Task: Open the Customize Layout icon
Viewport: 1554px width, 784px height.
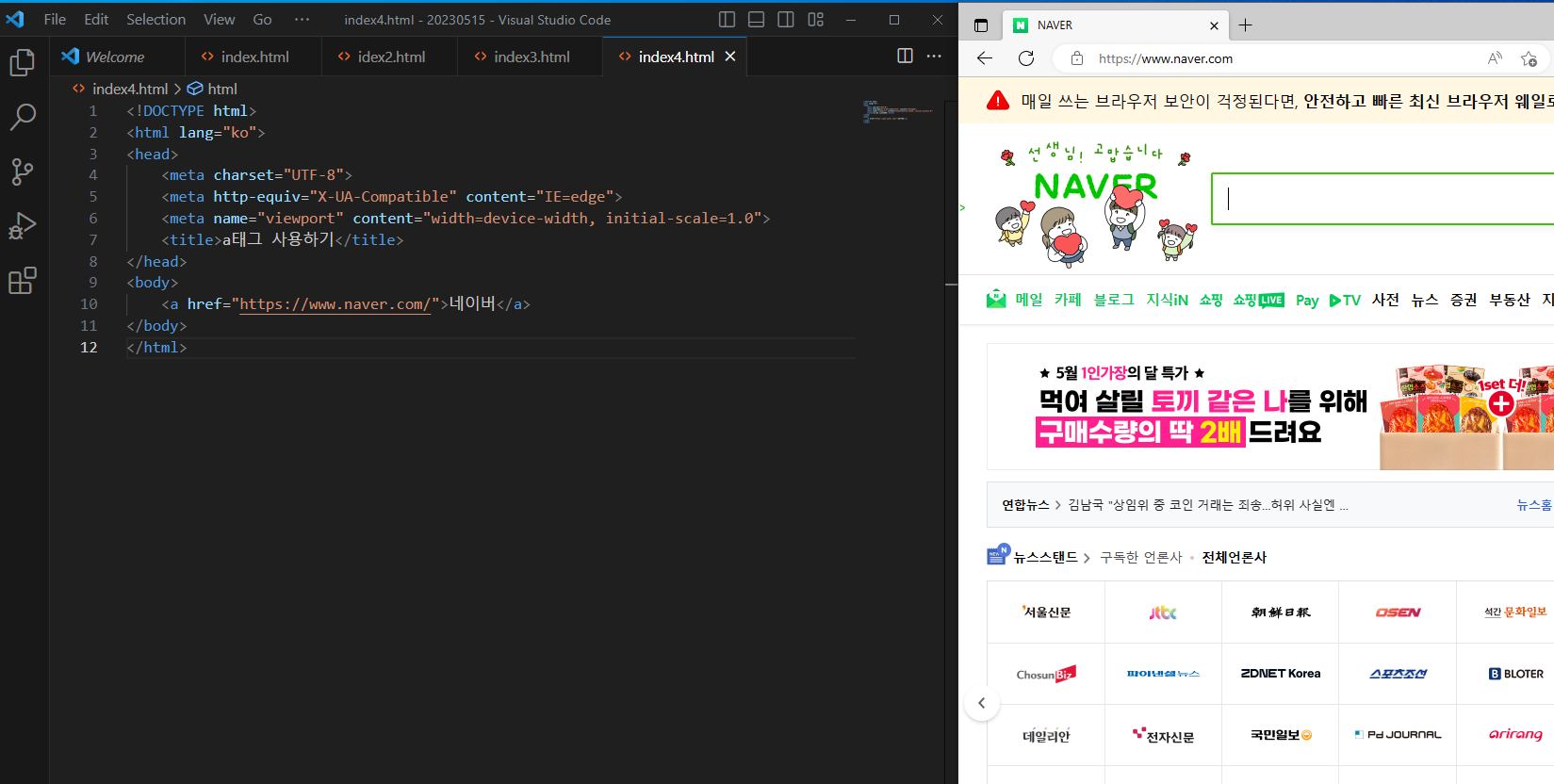Action: (816, 20)
